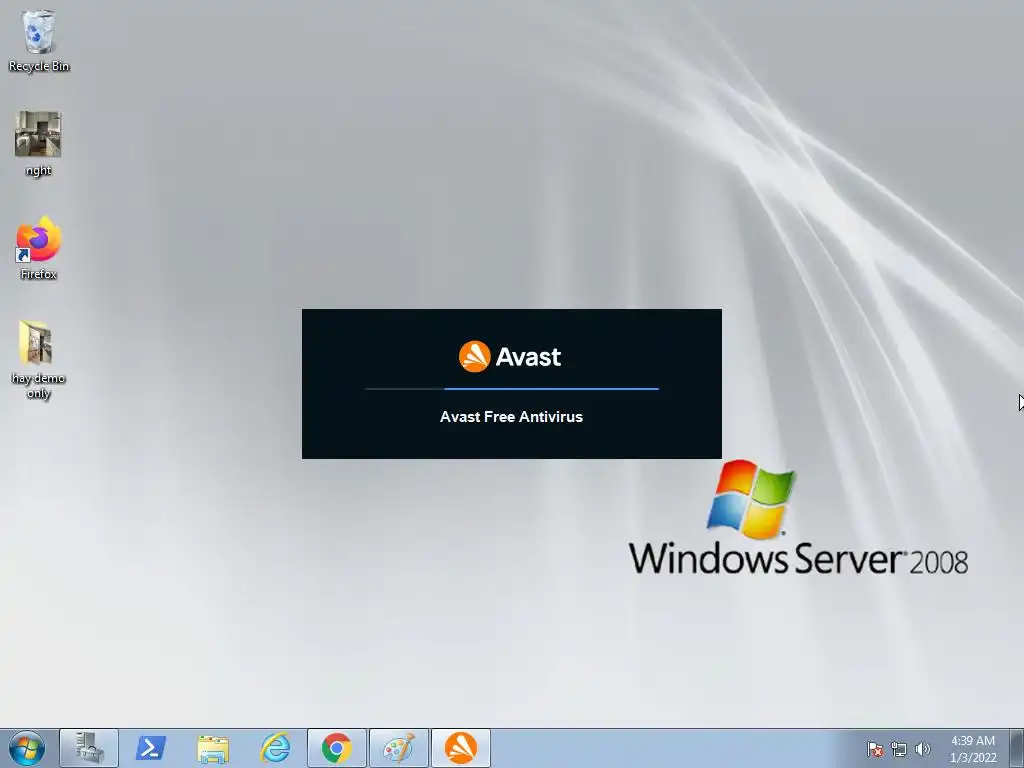Click the Show desktop strip beside clock
The image size is (1024, 768).
pos(1016,748)
